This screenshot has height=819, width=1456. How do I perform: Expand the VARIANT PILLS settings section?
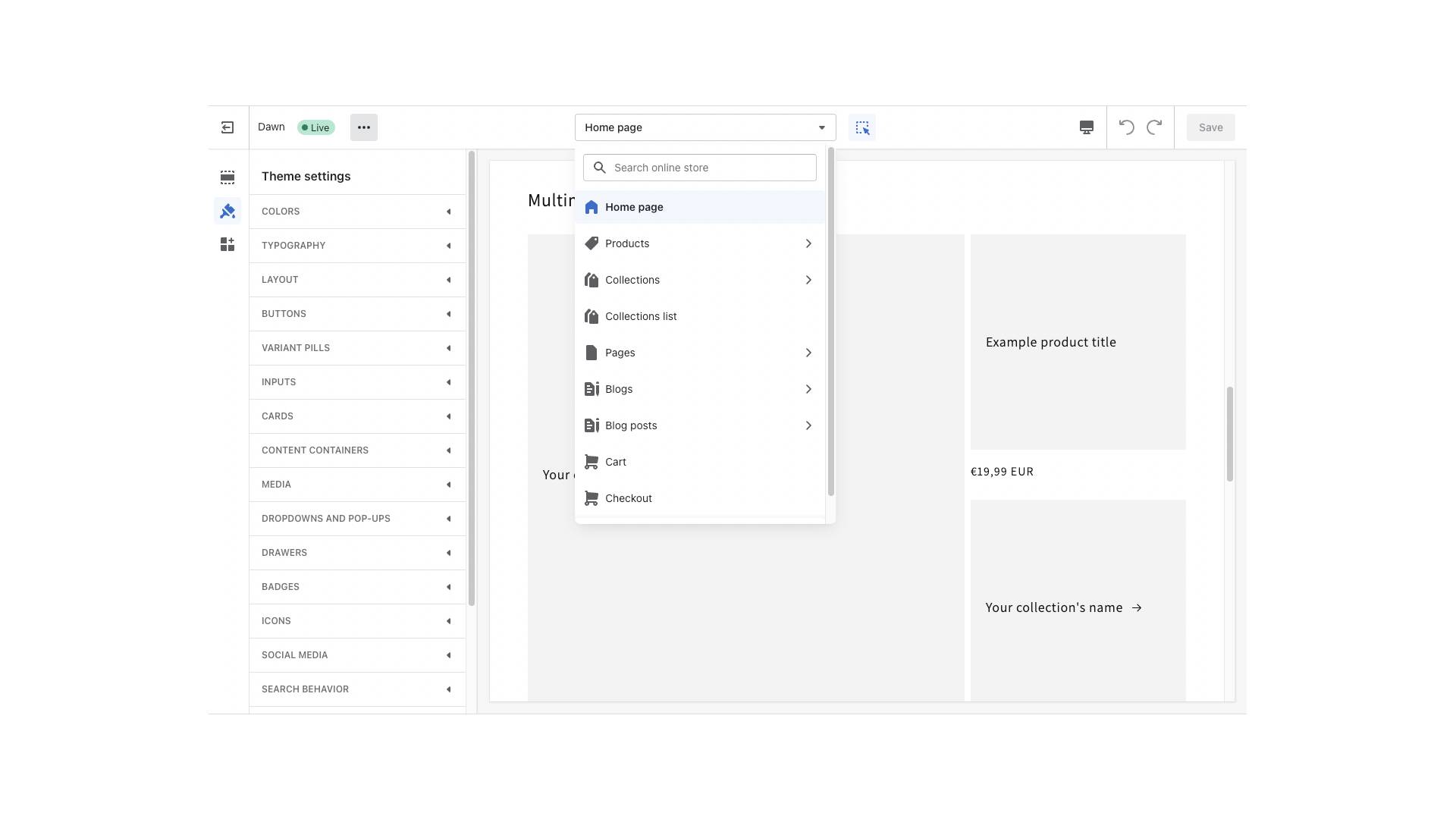pos(357,348)
